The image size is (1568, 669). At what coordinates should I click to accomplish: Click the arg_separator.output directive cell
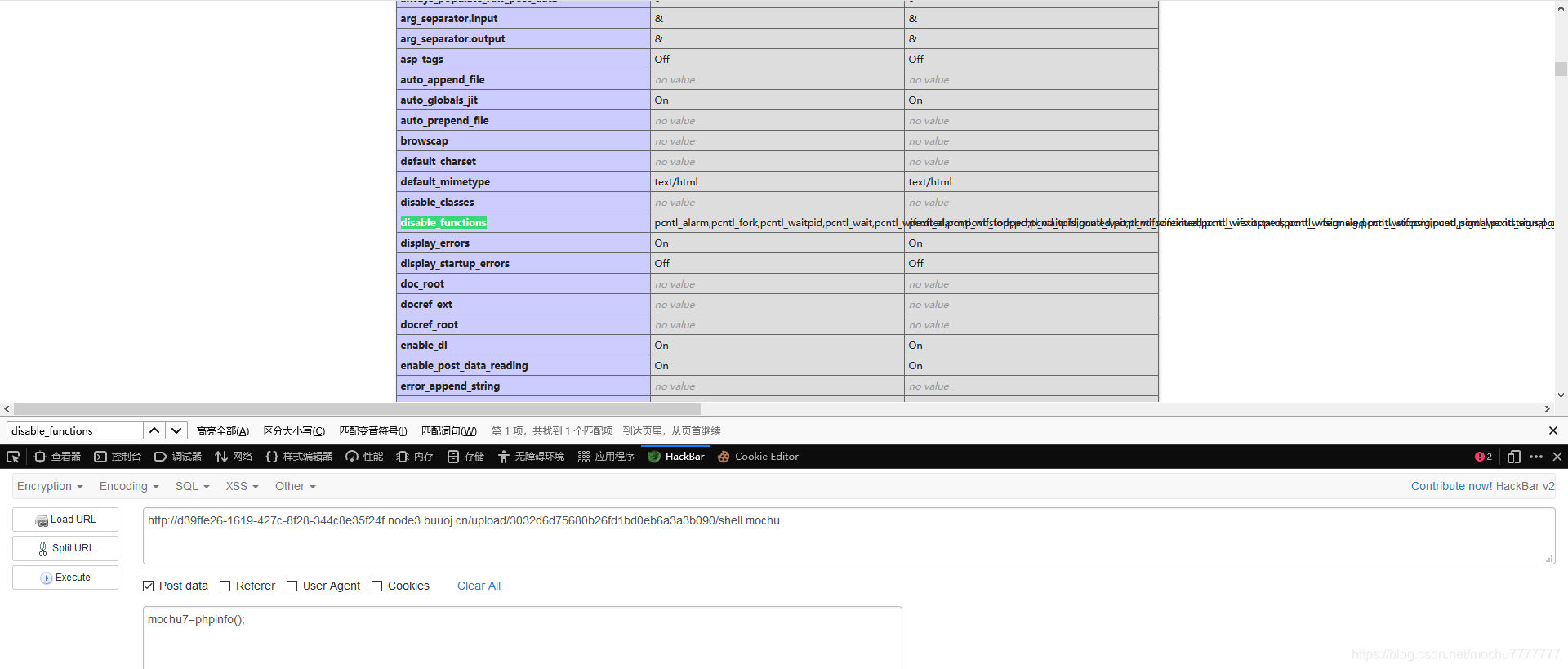pyautogui.click(x=523, y=38)
